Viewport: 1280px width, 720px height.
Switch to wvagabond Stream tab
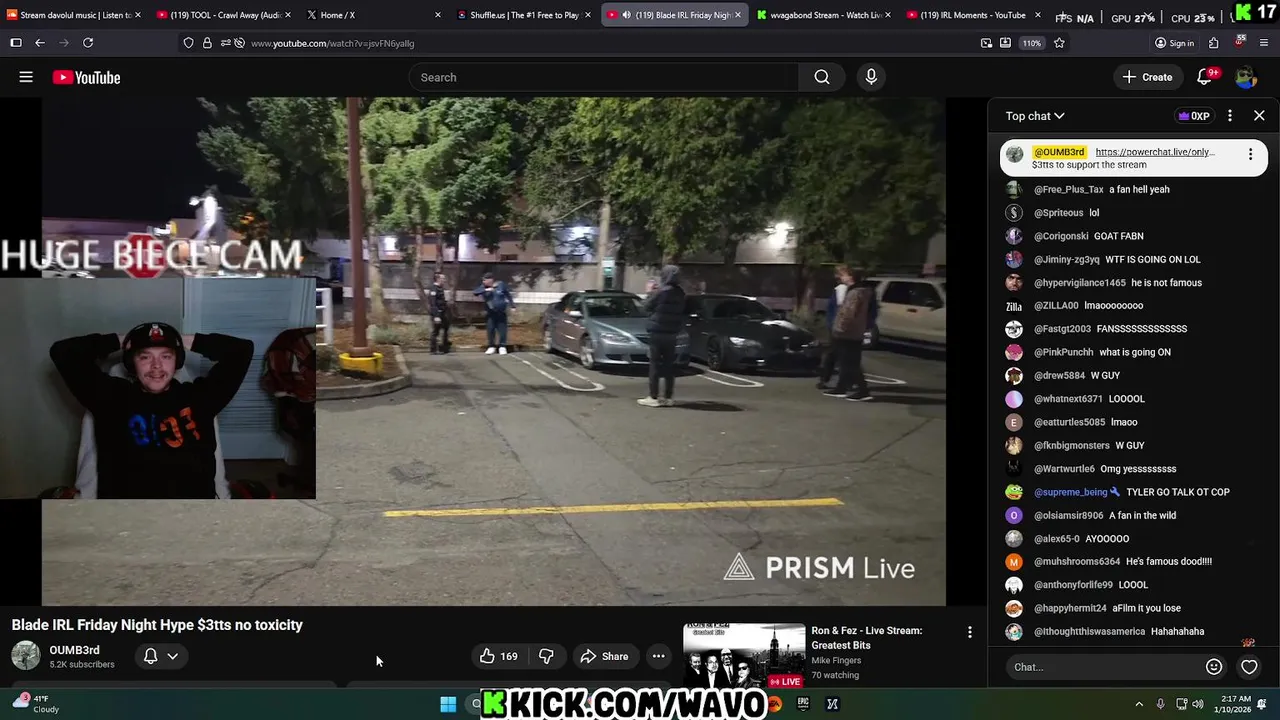click(x=826, y=15)
